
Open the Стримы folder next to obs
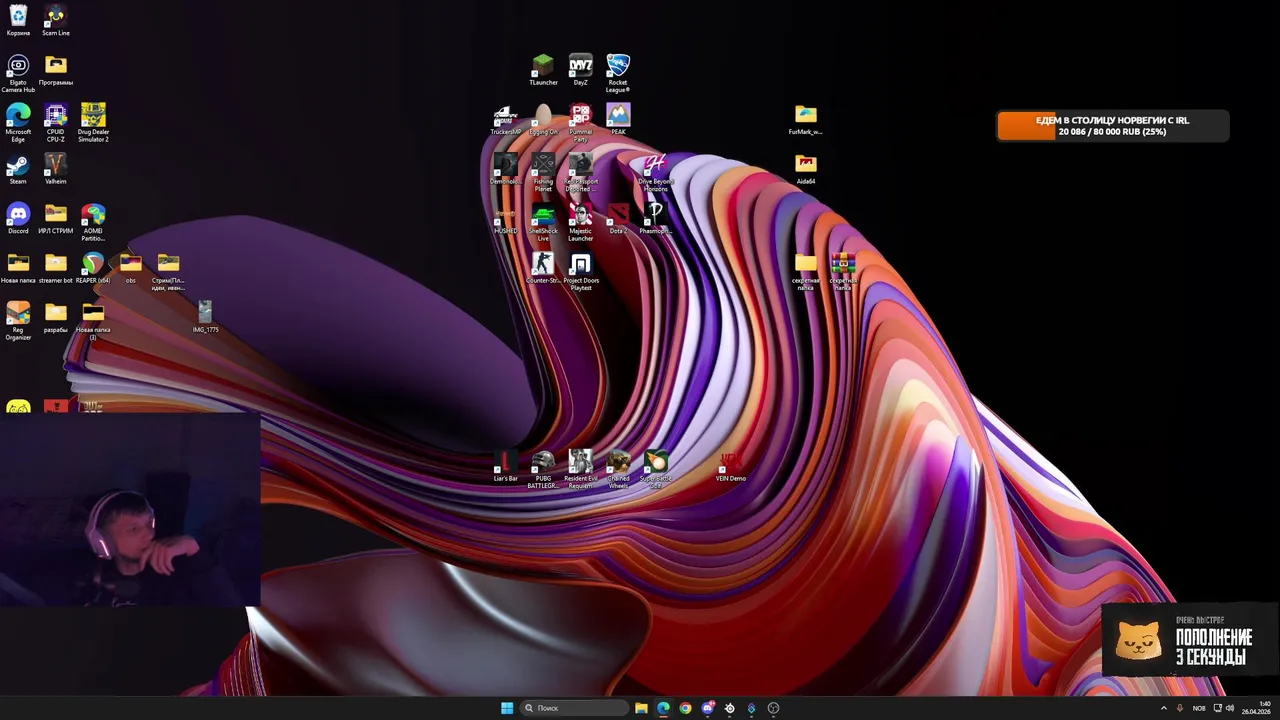click(168, 271)
